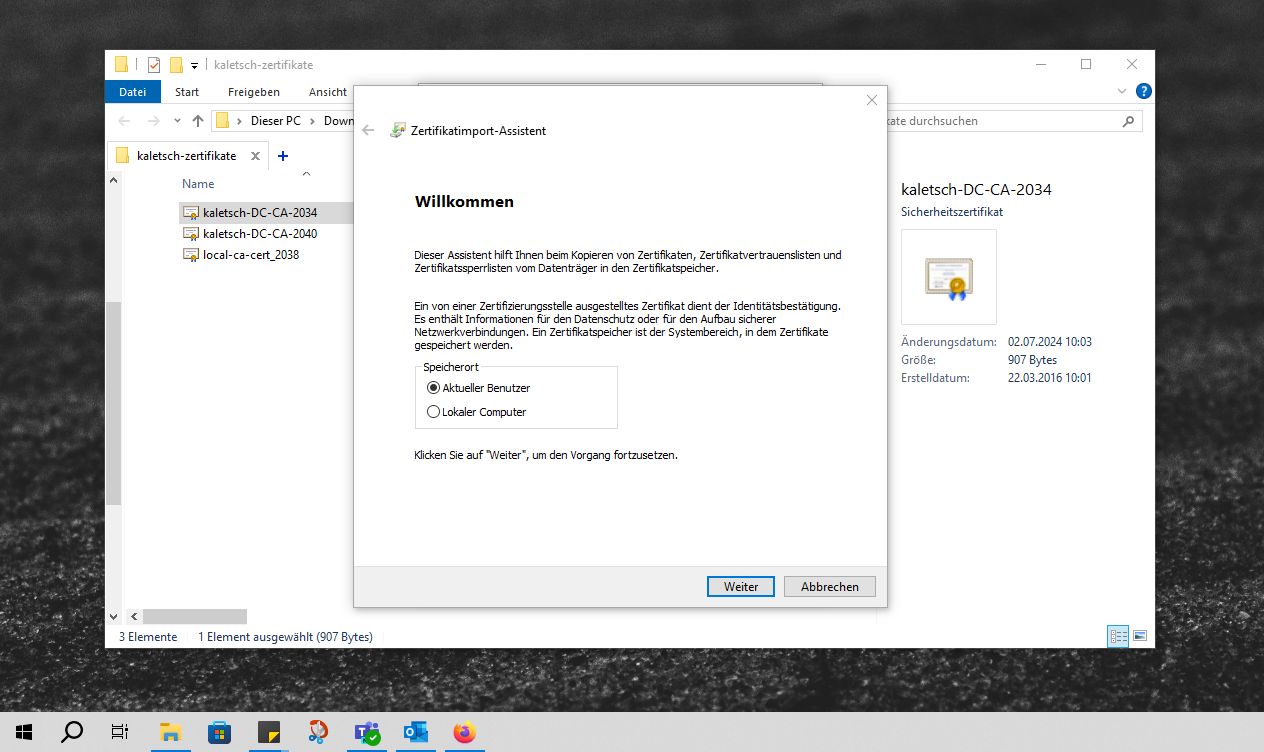Switch to the "Freigeben" ribbon tab
The height and width of the screenshot is (752, 1264).
pos(253,92)
